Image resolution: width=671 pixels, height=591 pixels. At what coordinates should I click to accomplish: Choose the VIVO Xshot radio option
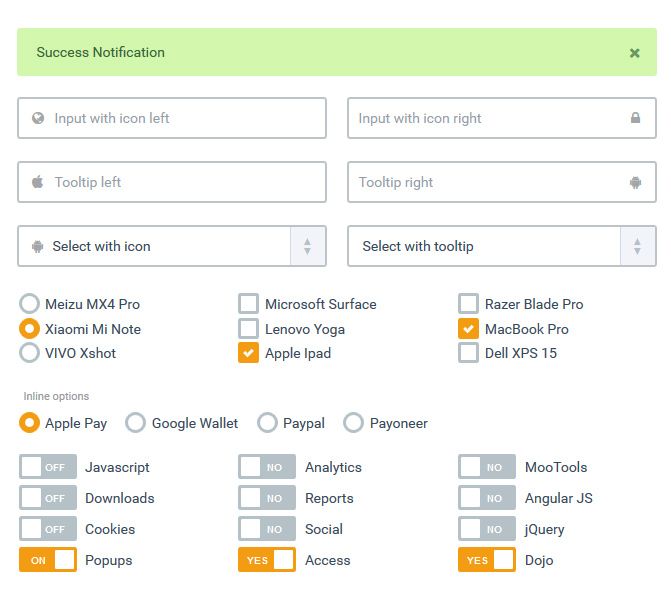(x=30, y=353)
